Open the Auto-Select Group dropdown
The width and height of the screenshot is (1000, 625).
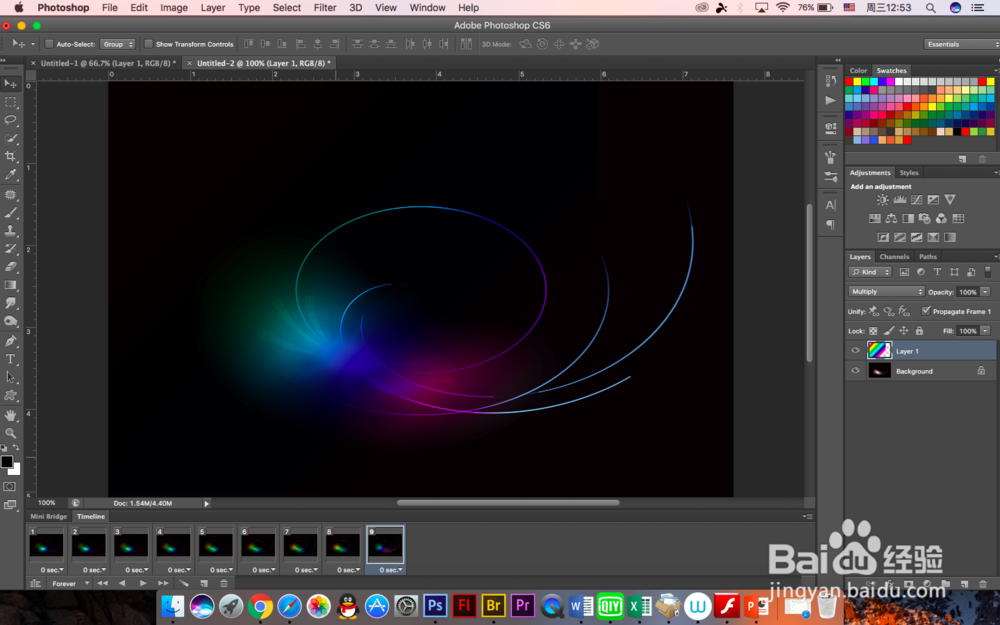coord(117,44)
